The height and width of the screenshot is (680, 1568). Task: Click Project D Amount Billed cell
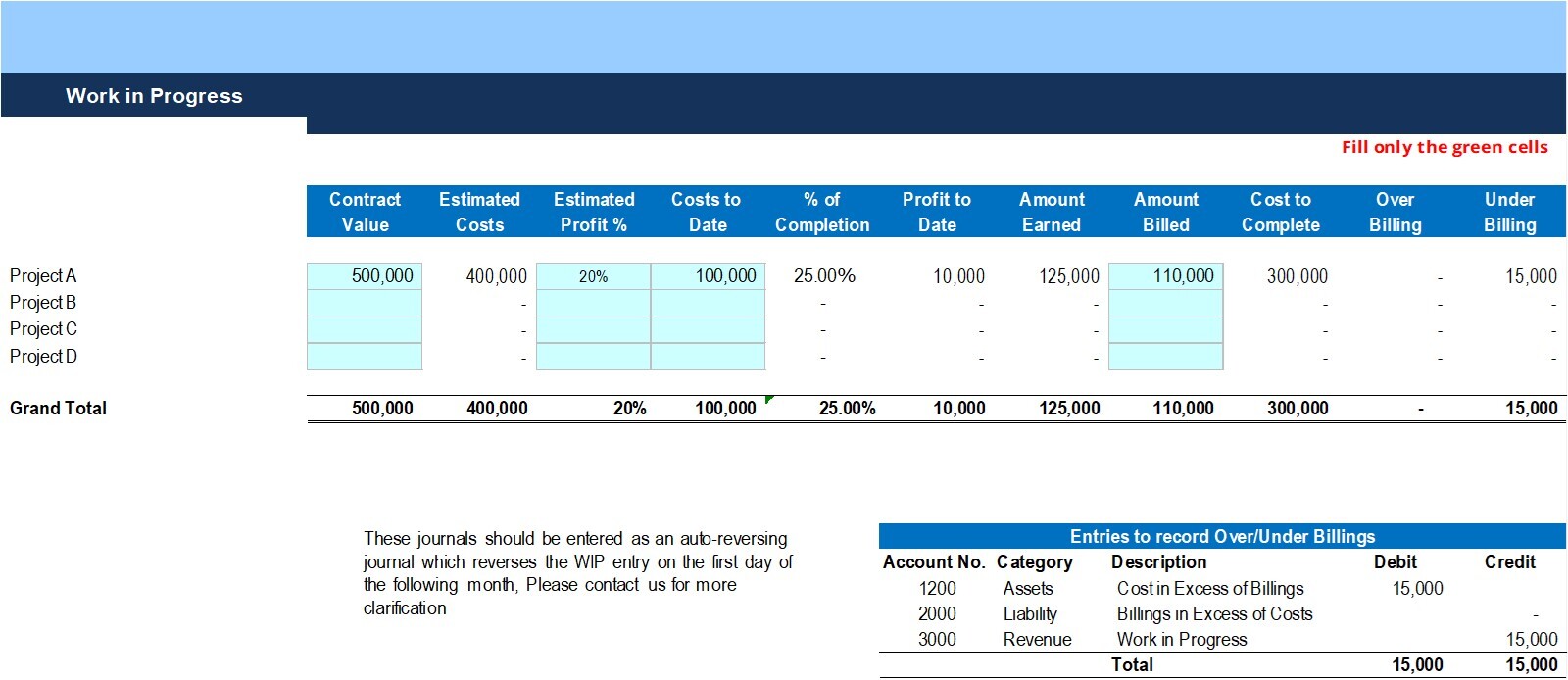(1166, 357)
